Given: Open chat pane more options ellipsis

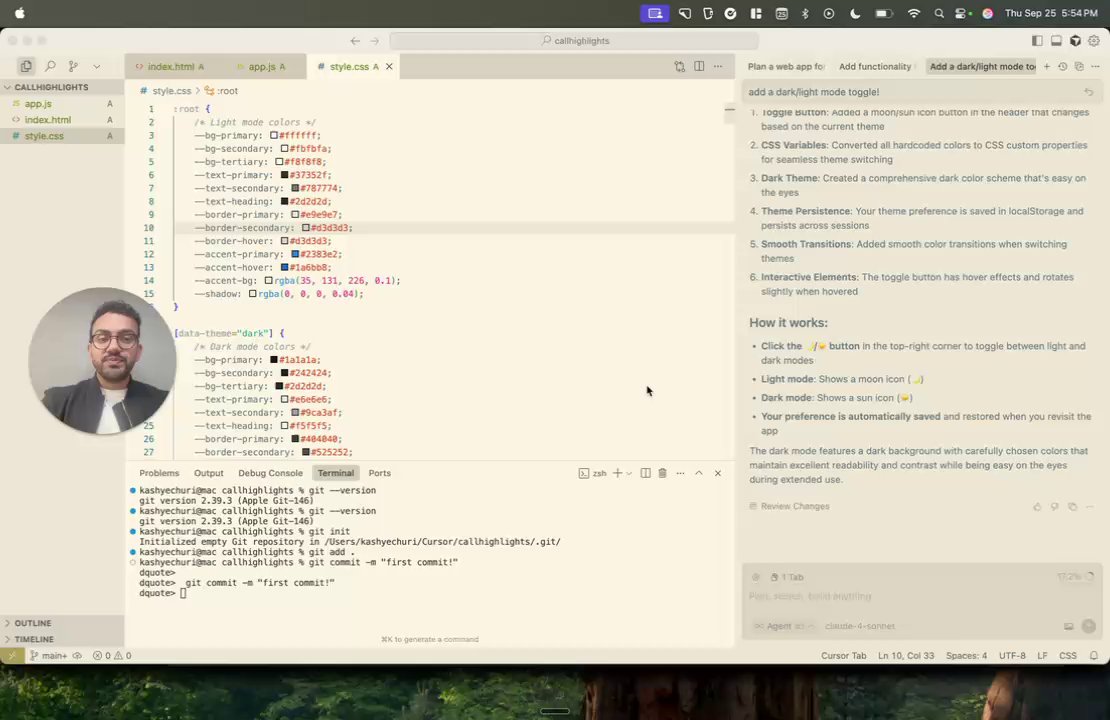Looking at the screenshot, I should point(1095,67).
